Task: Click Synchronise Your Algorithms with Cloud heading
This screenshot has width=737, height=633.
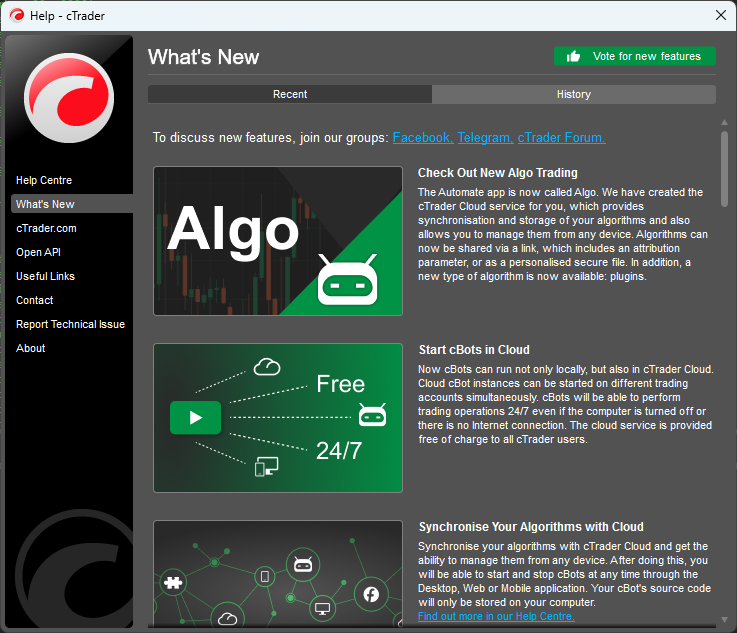Action: coord(531,527)
